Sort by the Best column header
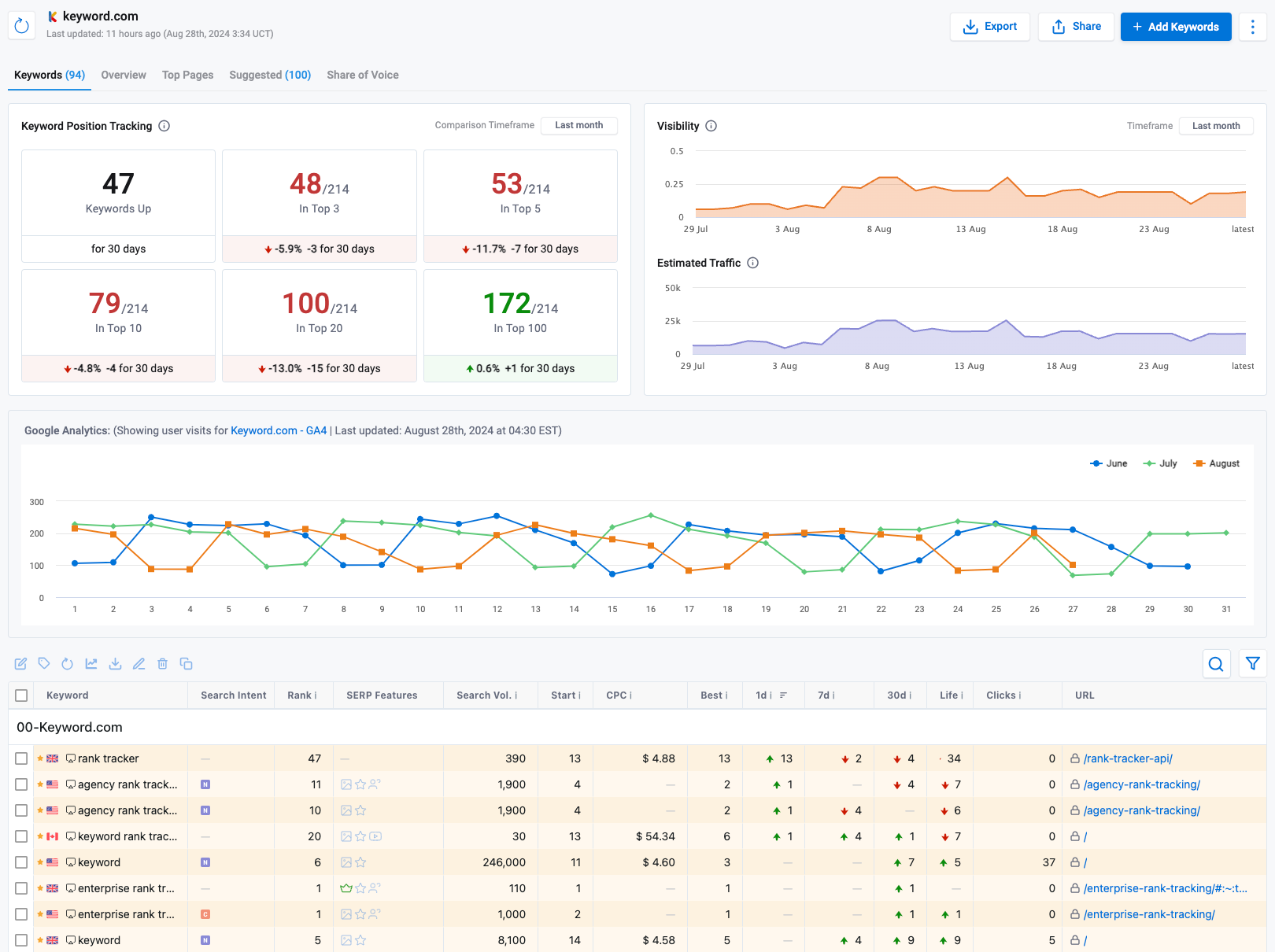 tap(711, 696)
